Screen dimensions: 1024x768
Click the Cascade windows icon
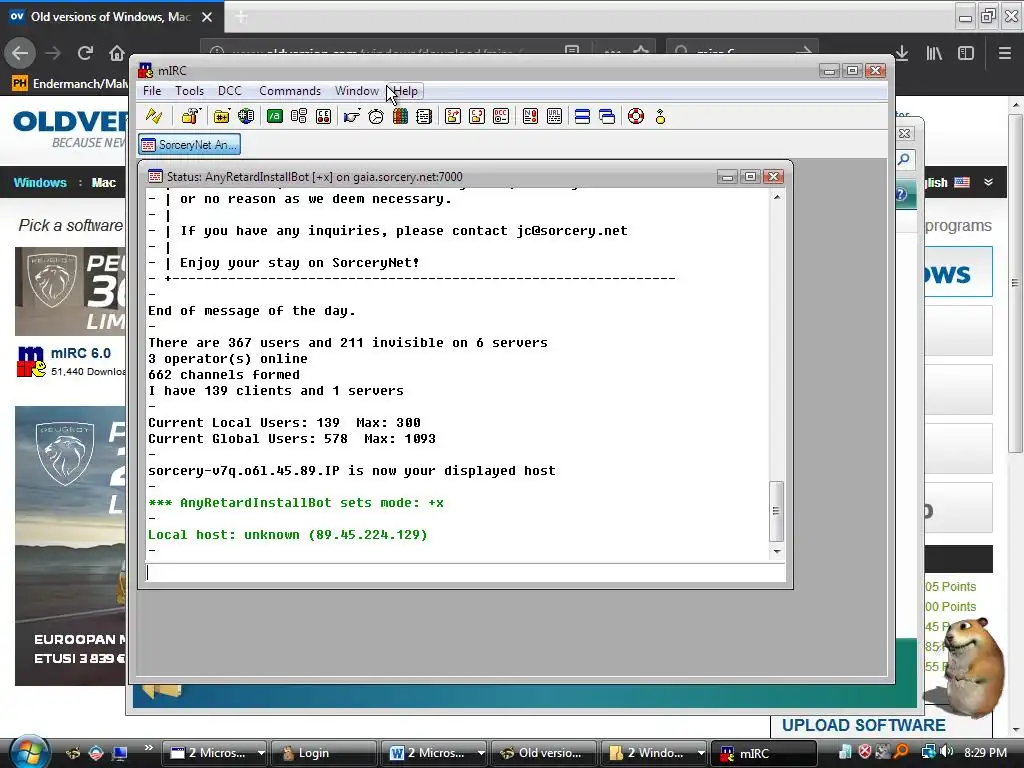pos(607,116)
